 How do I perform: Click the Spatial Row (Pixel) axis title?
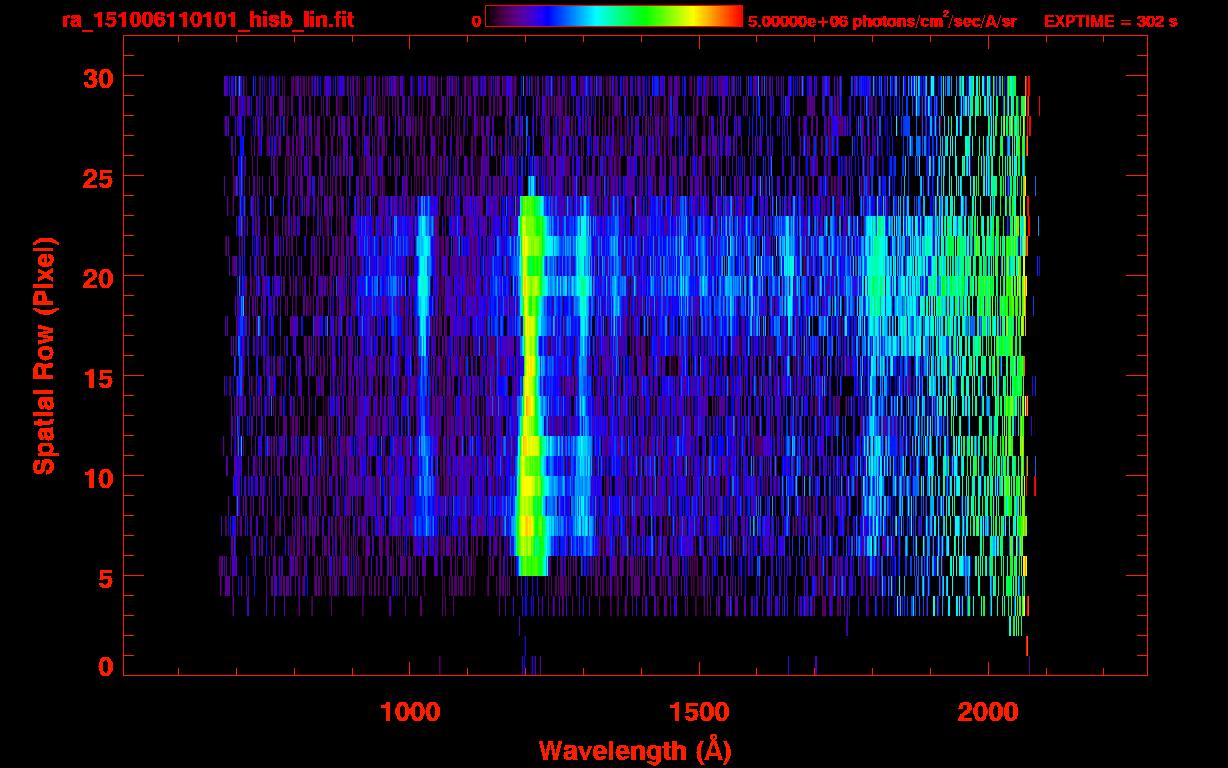click(x=44, y=356)
